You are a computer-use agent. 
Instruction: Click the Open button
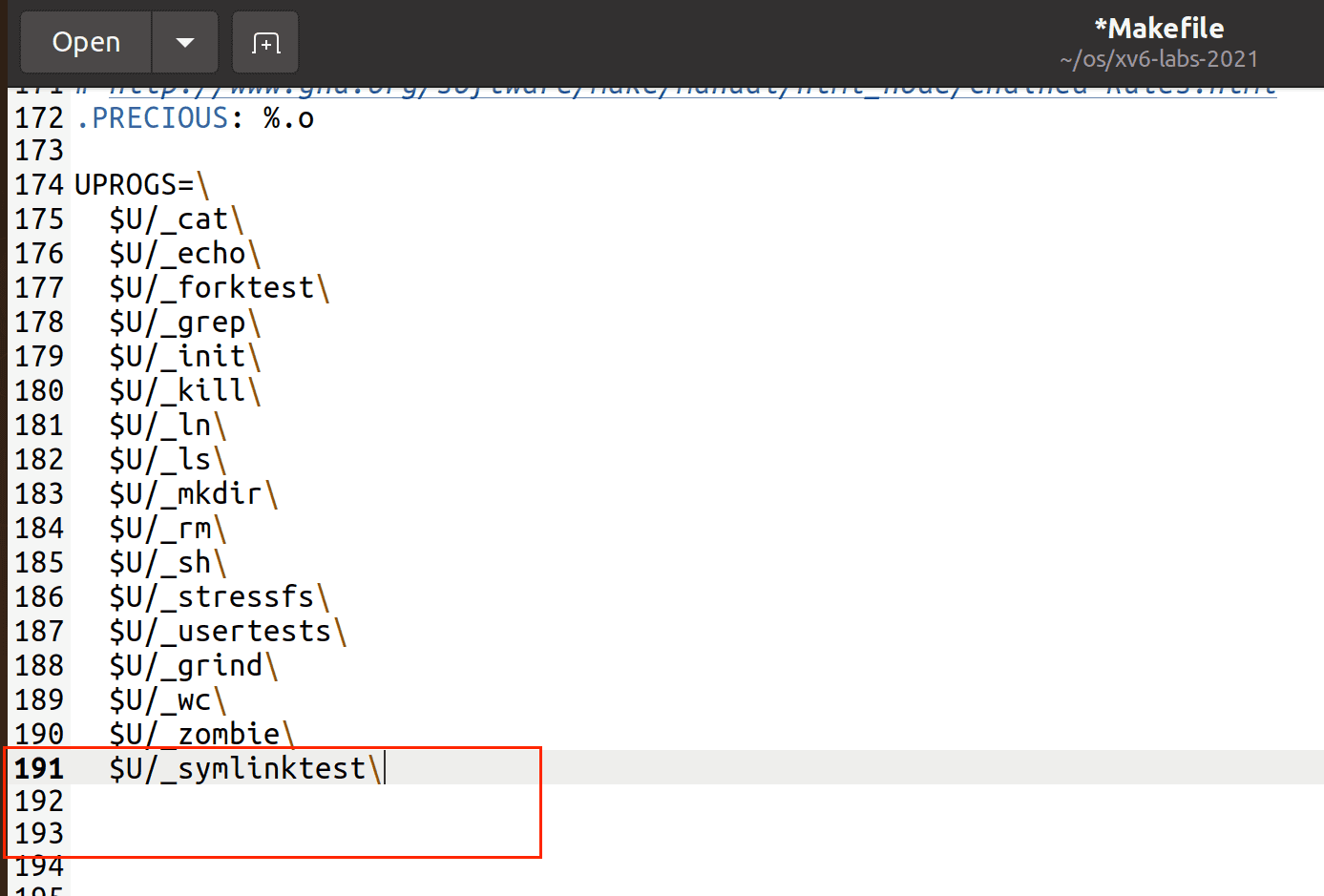click(x=86, y=43)
